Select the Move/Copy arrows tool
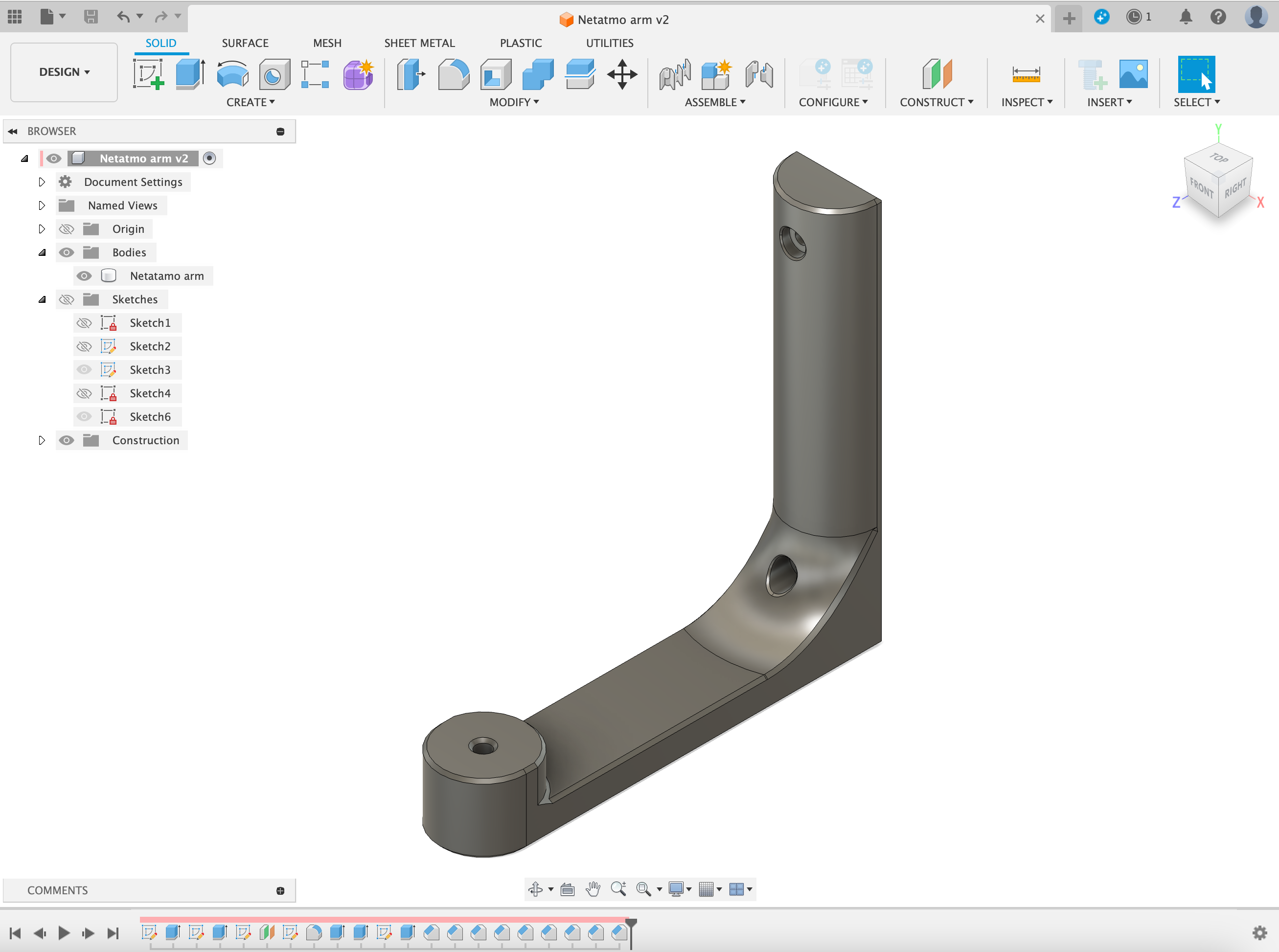Image resolution: width=1279 pixels, height=952 pixels. [x=622, y=74]
